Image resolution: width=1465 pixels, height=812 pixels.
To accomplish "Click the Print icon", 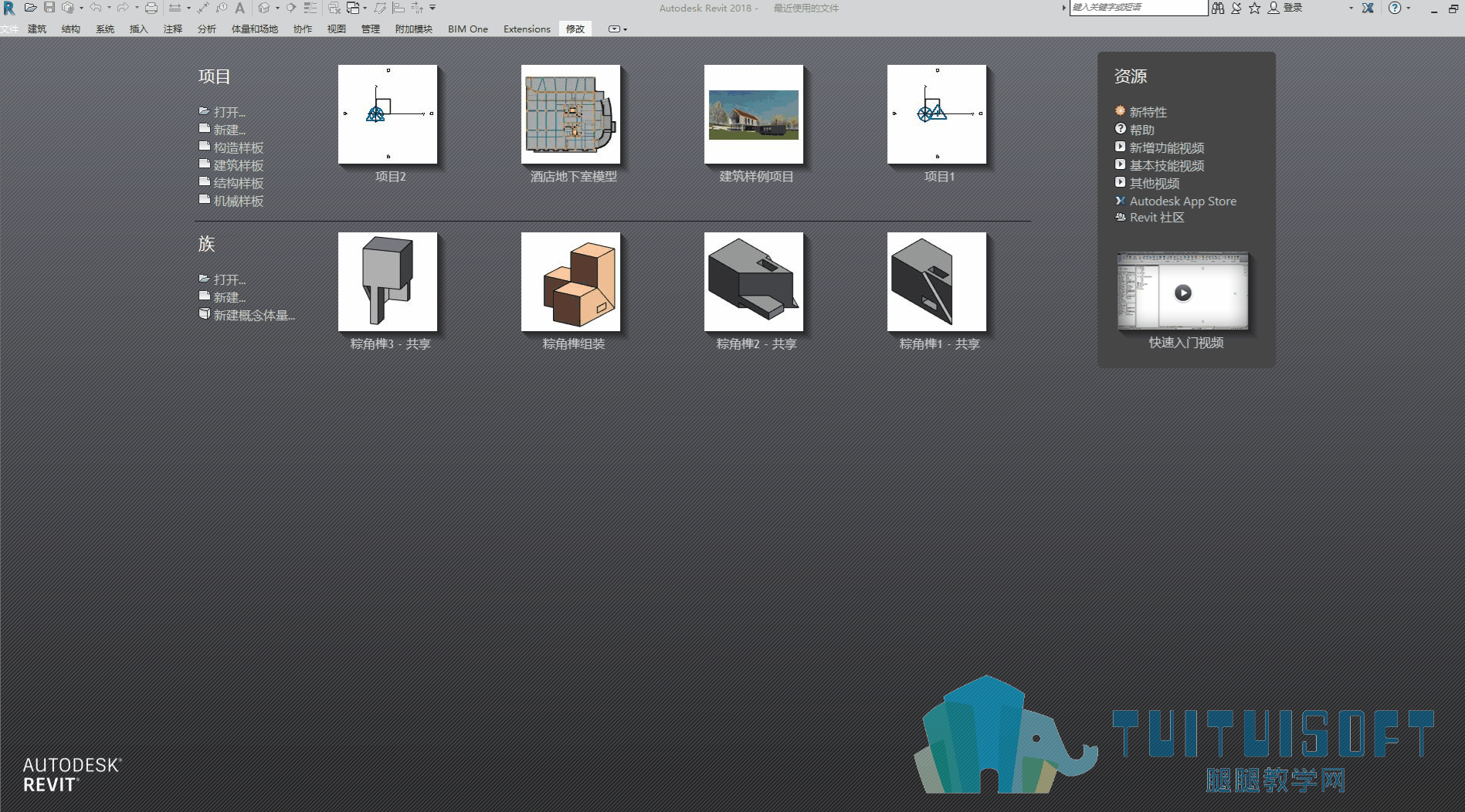I will coord(151,8).
